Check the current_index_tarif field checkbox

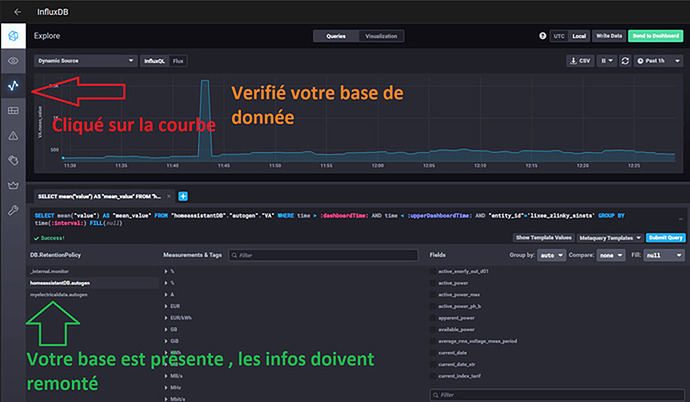point(433,376)
